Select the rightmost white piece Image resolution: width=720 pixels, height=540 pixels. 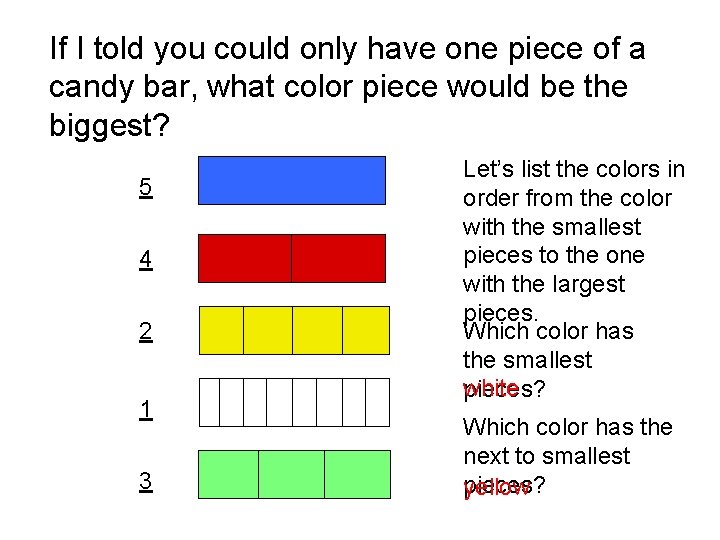377,403
